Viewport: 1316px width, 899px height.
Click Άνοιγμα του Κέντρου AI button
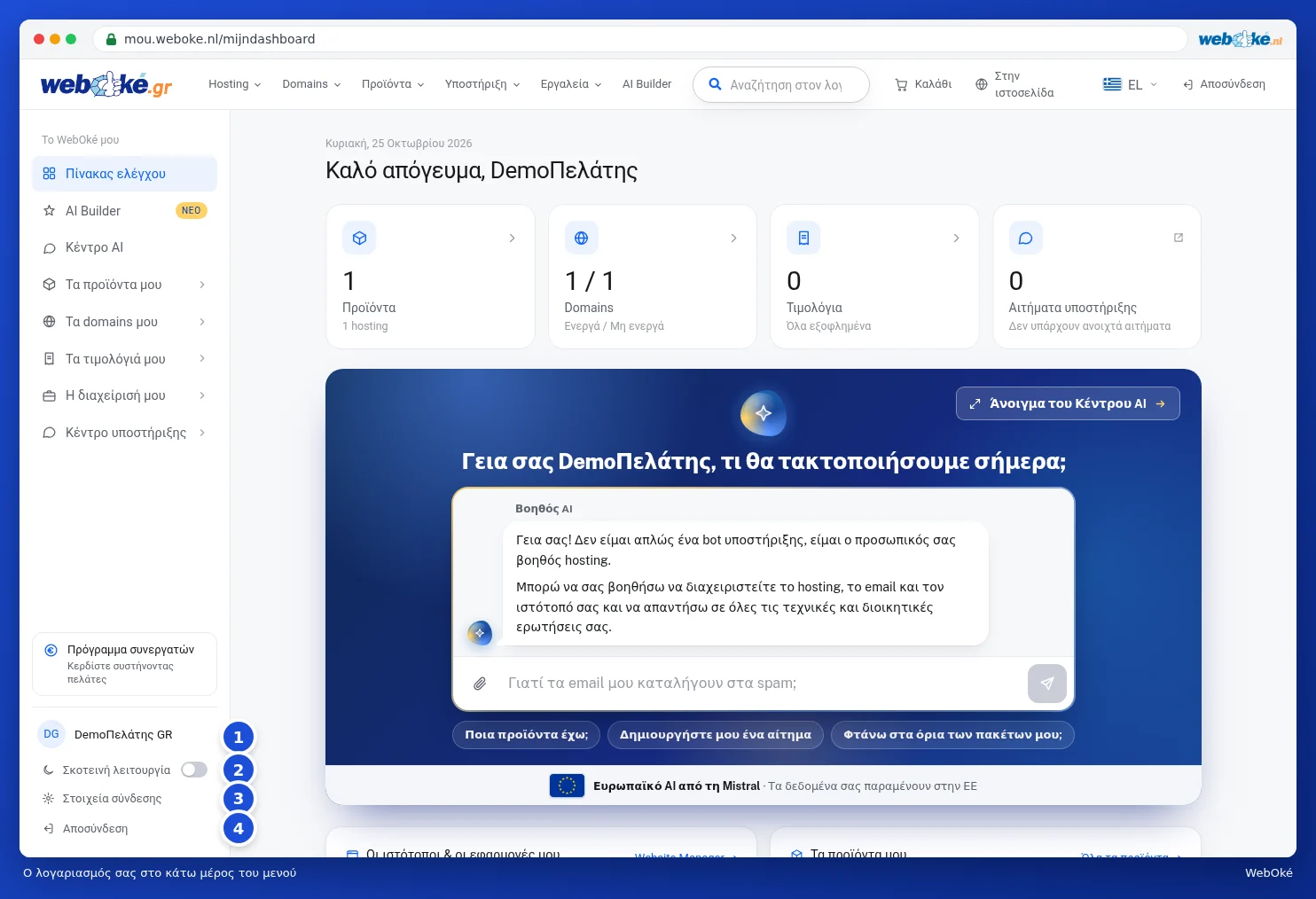1068,403
